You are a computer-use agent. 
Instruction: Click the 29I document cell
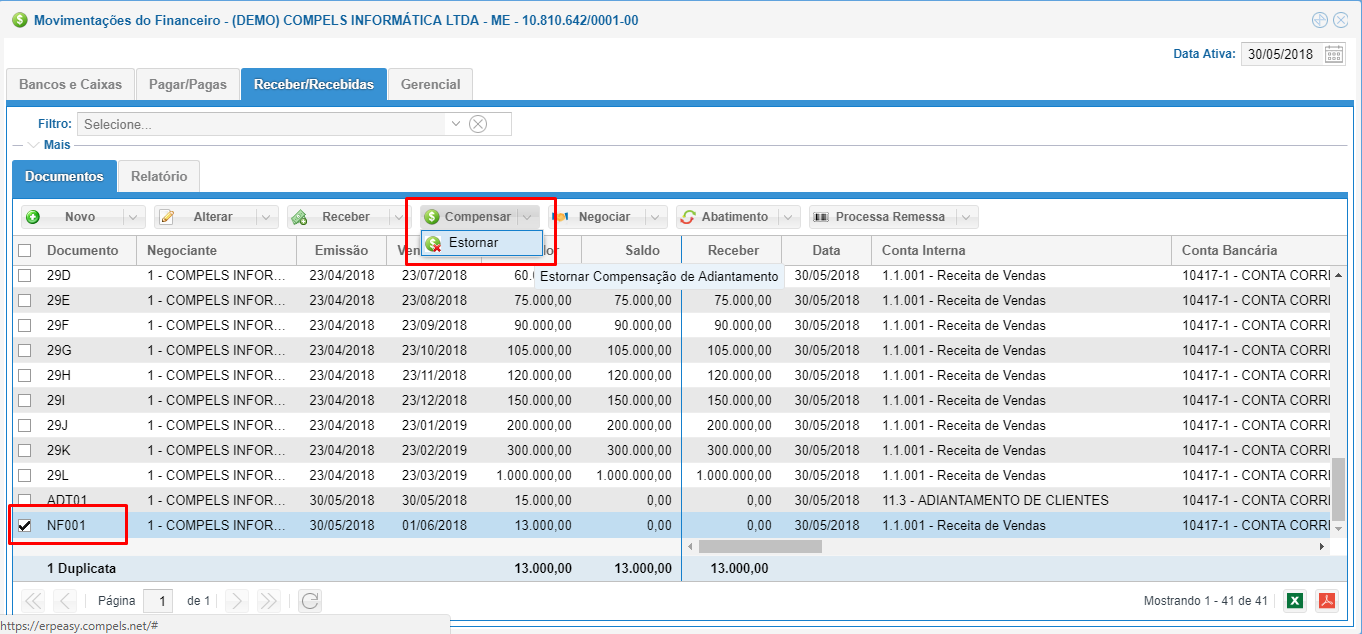coord(87,400)
